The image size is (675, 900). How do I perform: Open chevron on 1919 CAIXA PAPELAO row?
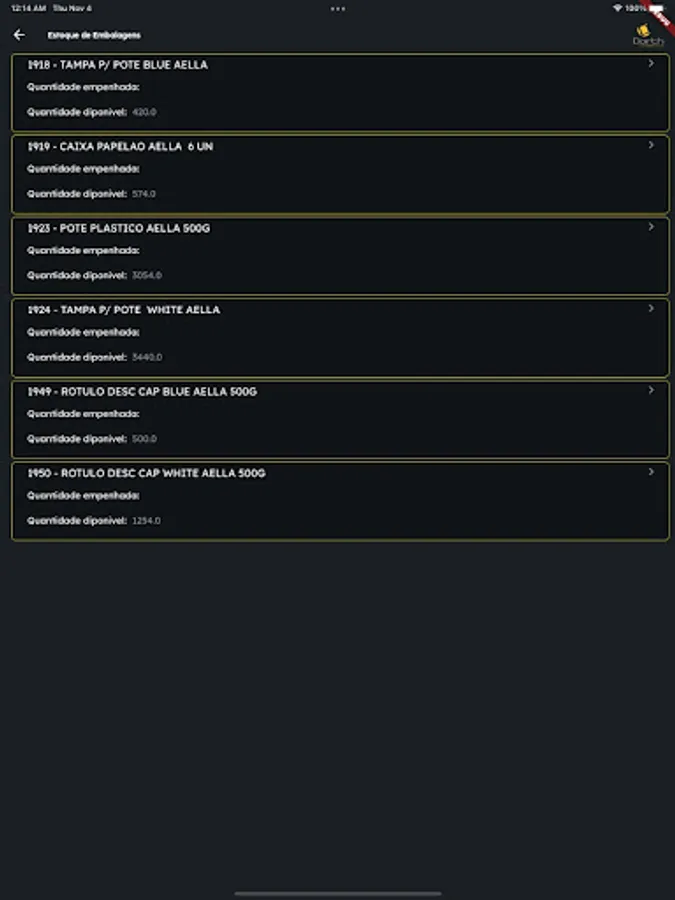coord(651,145)
